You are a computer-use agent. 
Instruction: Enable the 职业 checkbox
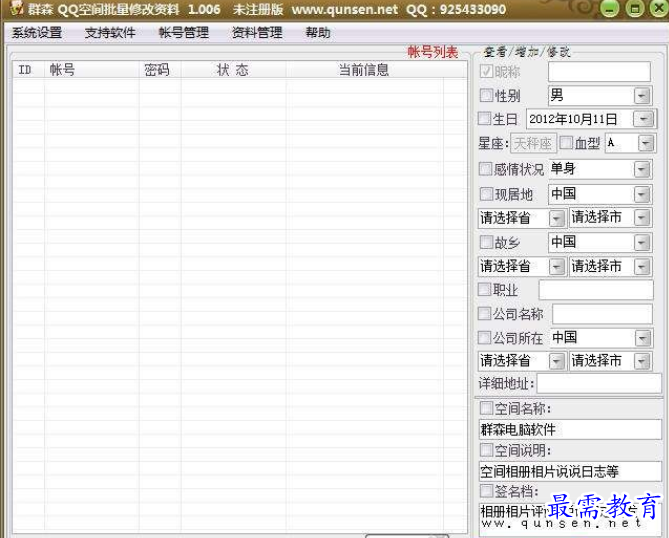(485, 289)
